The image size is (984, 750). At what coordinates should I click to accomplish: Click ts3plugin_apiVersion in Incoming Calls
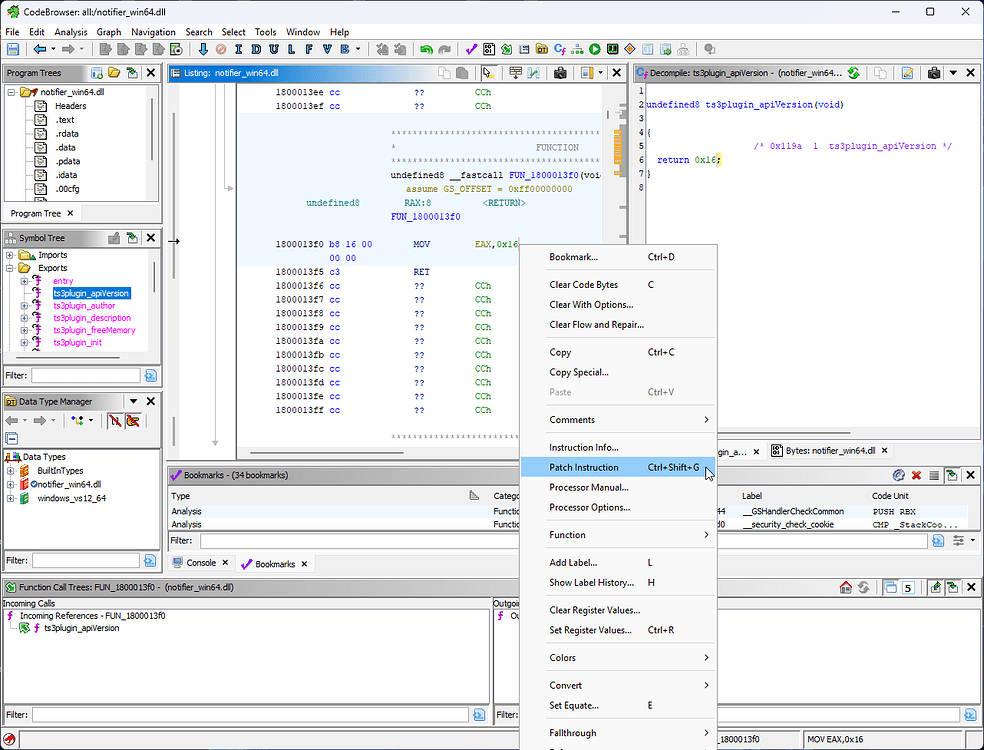[82, 628]
